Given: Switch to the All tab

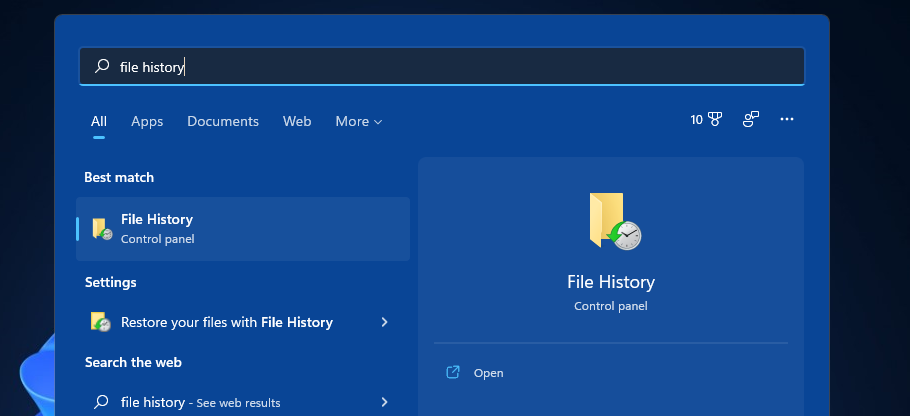Looking at the screenshot, I should [x=99, y=121].
